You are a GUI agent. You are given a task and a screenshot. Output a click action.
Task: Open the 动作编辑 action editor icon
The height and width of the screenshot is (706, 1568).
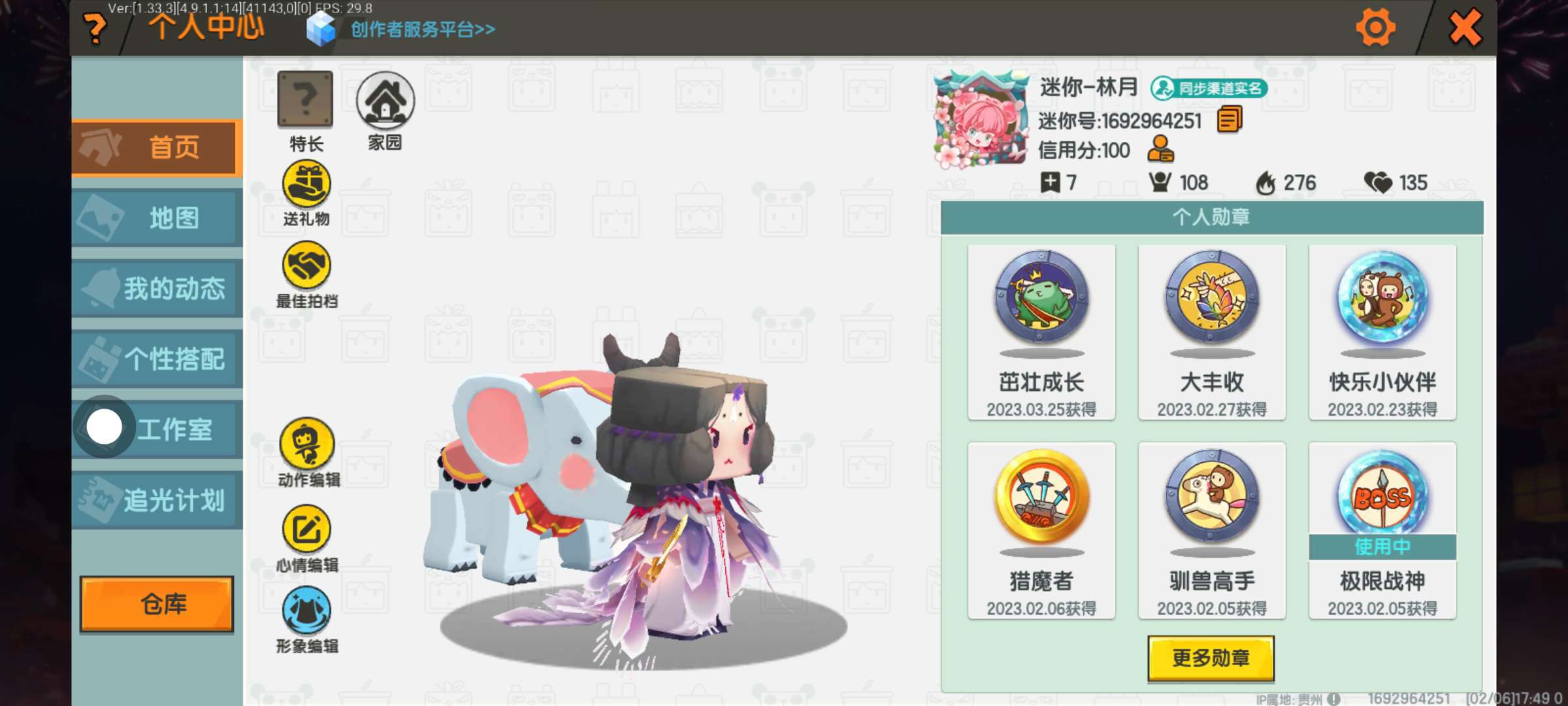[306, 443]
